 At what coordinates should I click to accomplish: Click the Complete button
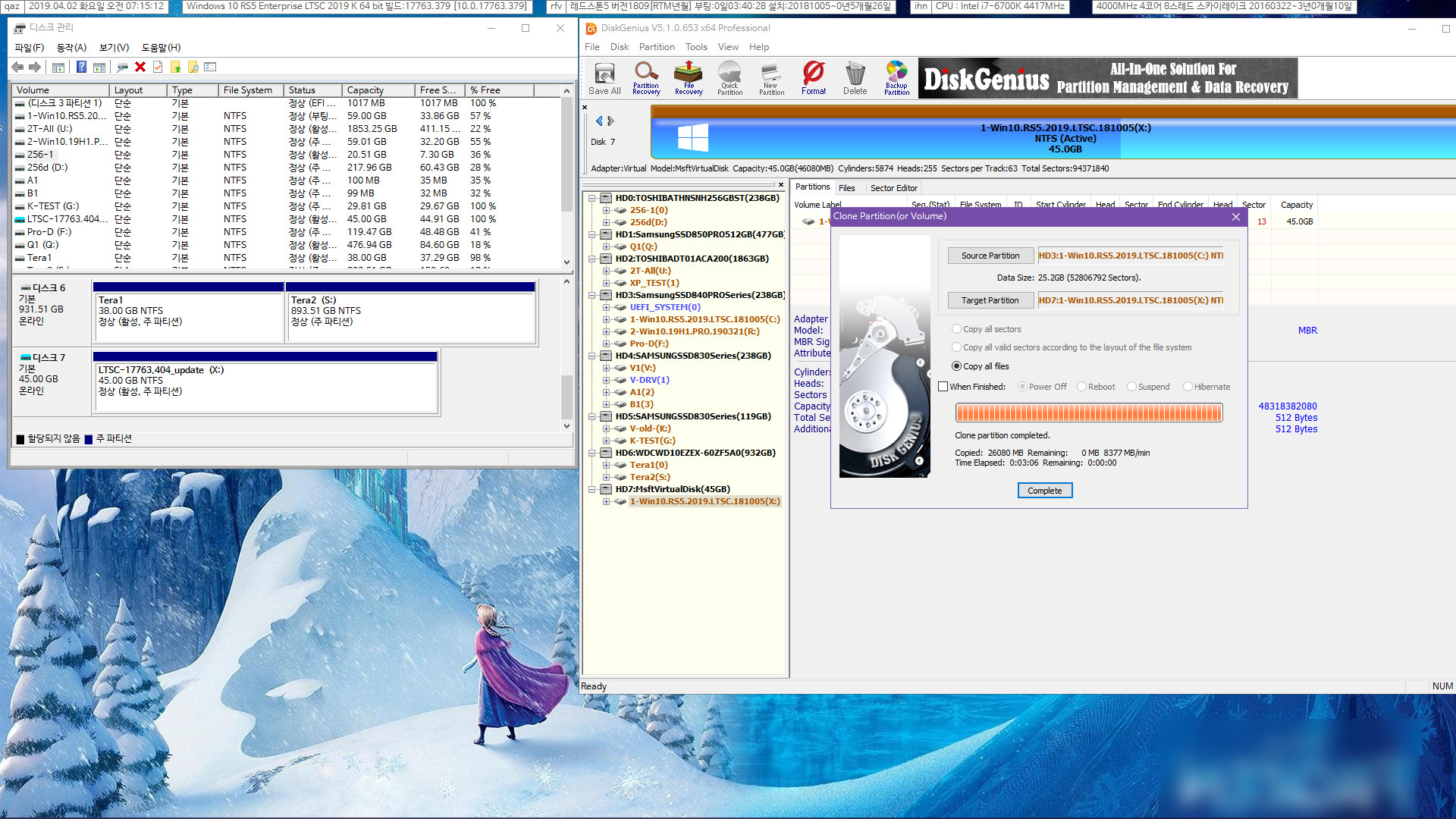click(1044, 490)
